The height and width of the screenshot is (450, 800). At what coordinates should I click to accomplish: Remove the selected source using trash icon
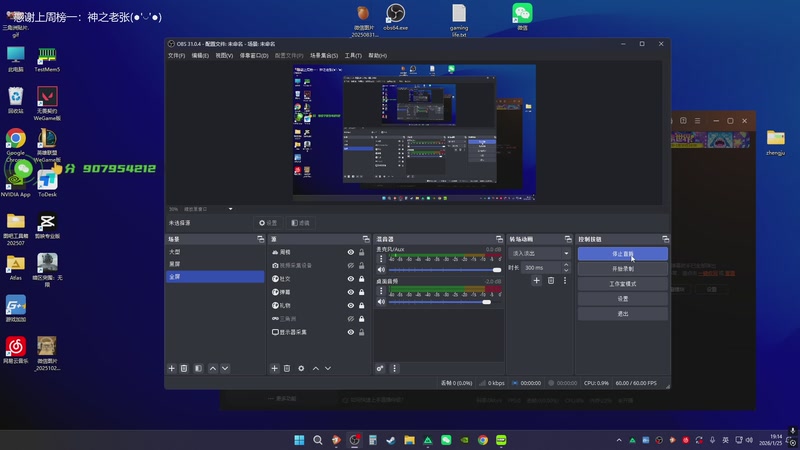click(287, 368)
